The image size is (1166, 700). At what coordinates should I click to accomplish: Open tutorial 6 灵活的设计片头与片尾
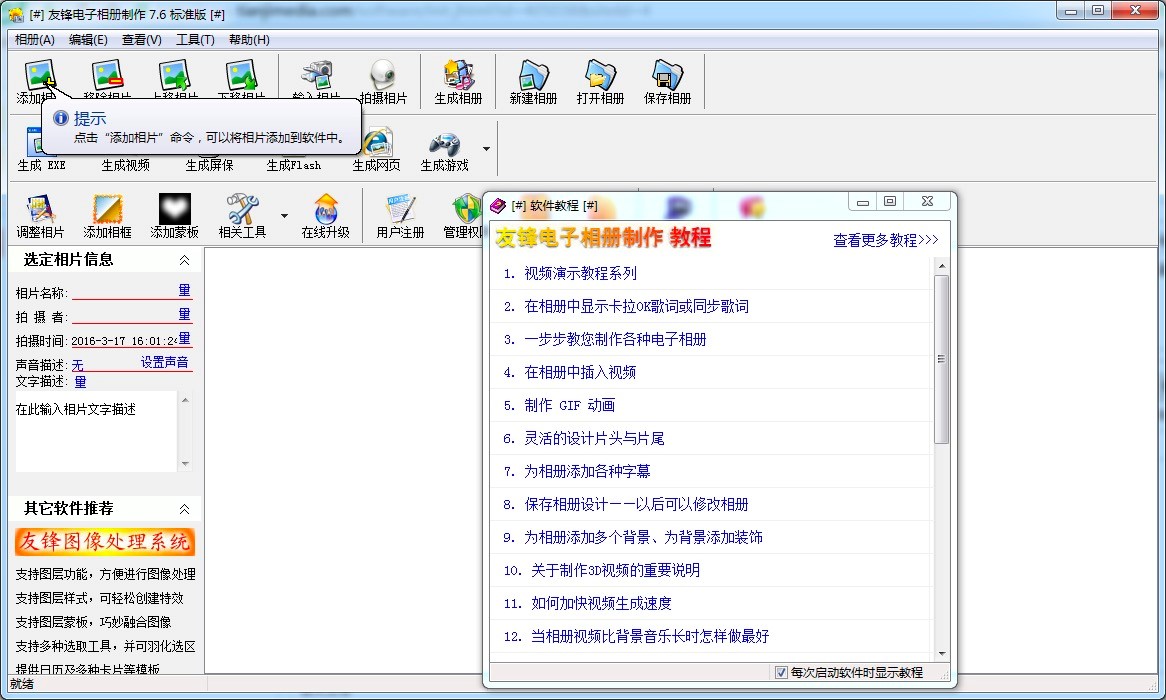pos(594,438)
